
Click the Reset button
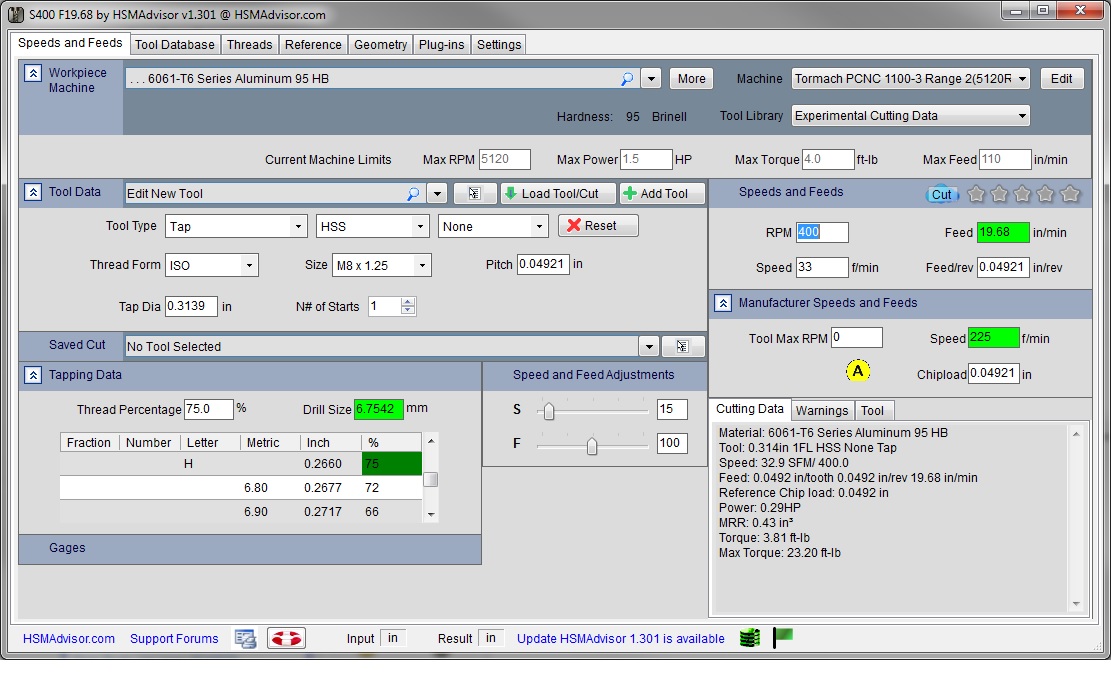tap(598, 226)
